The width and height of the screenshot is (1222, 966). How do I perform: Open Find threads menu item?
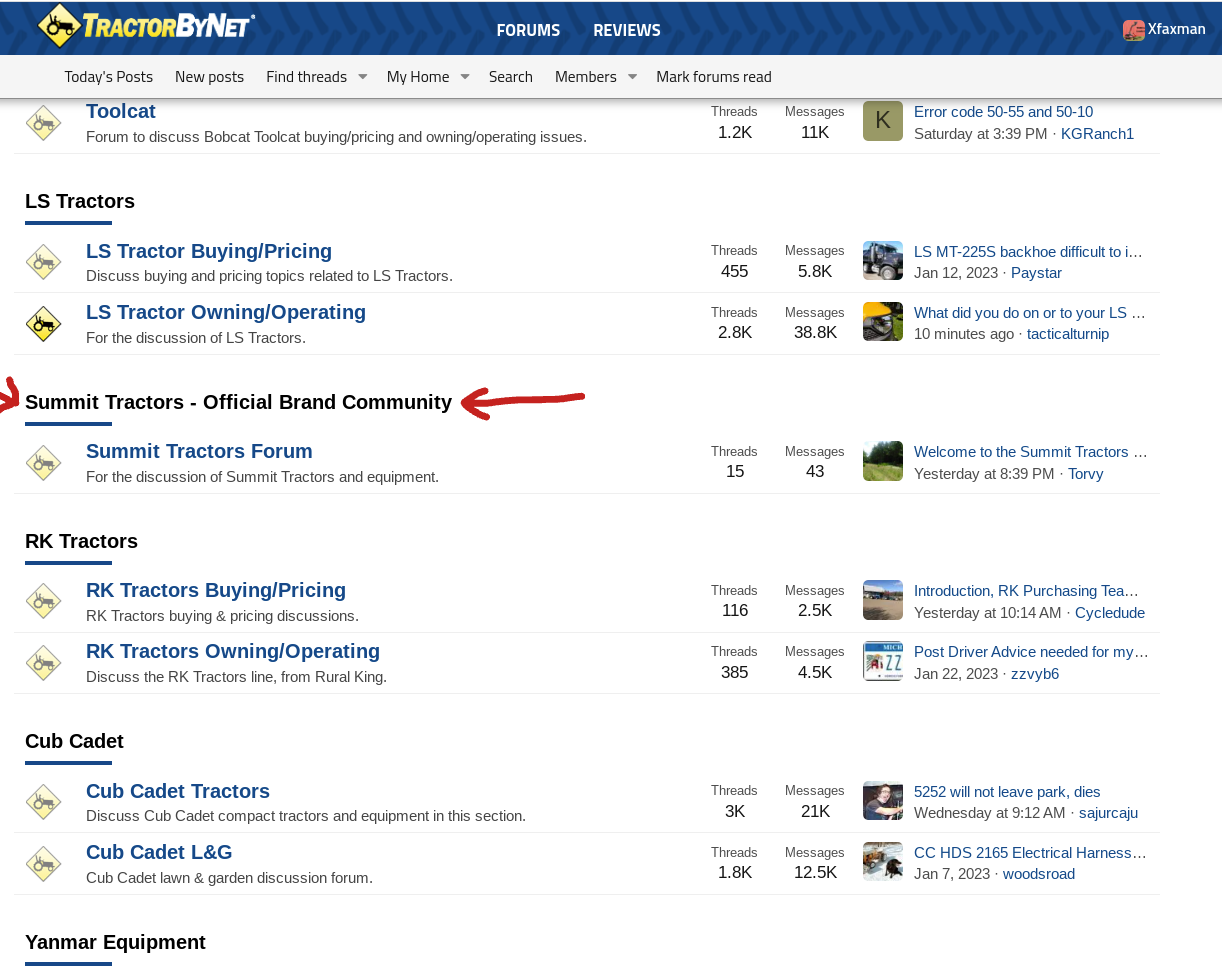(x=306, y=77)
